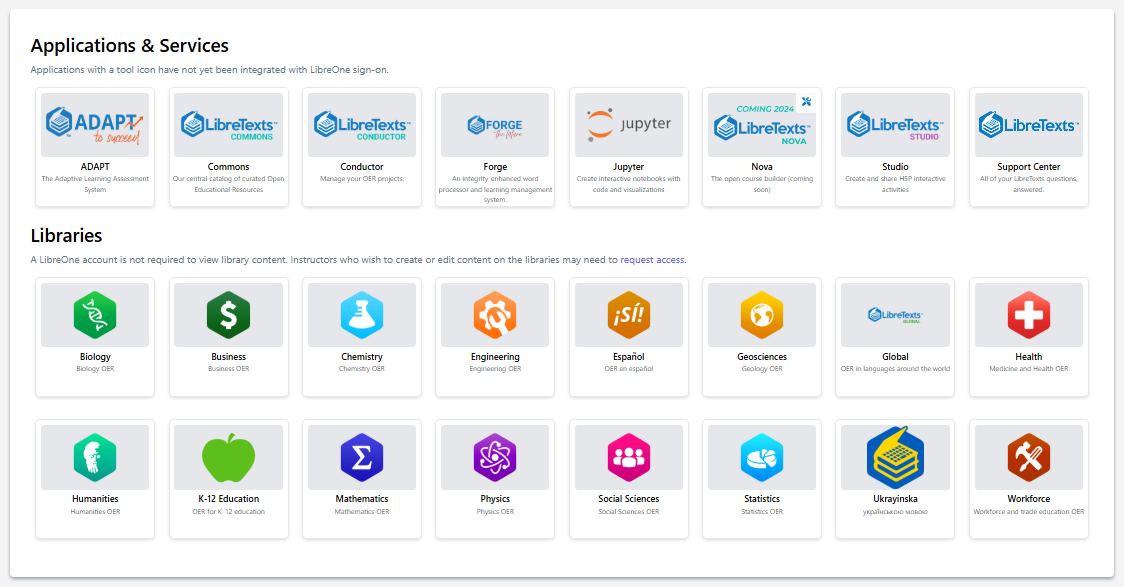Select the pink Social Sciences people icon
This screenshot has width=1124, height=587.
(629, 457)
